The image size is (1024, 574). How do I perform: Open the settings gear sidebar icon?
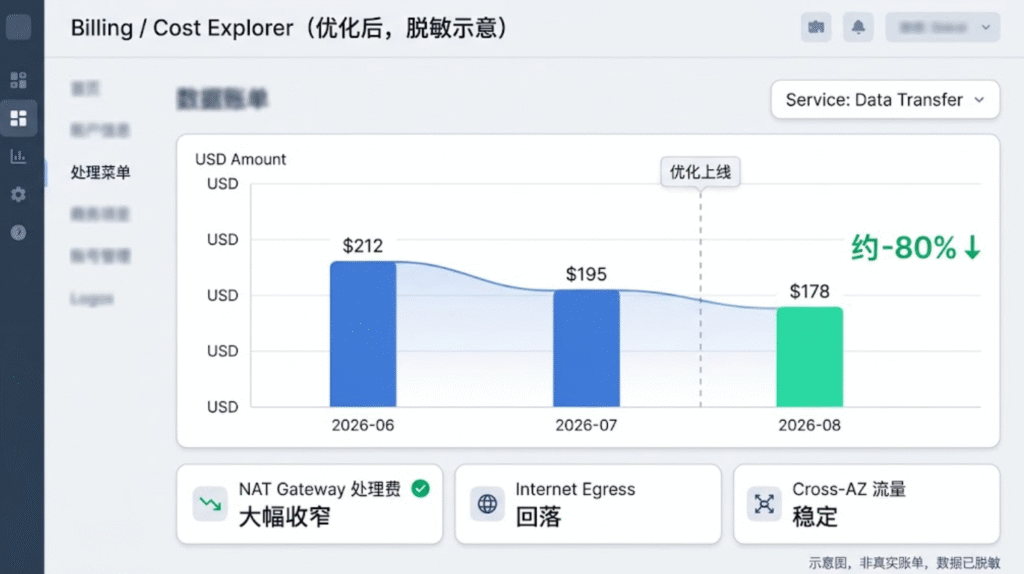click(x=18, y=194)
